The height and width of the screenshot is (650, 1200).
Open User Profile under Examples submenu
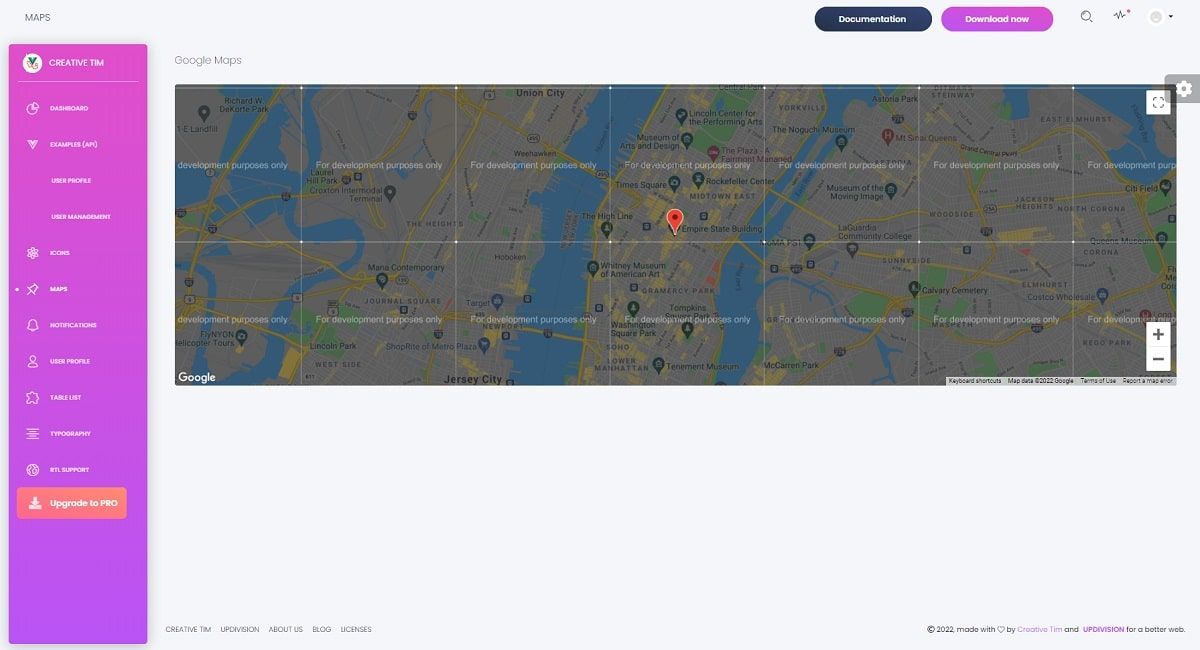71,181
